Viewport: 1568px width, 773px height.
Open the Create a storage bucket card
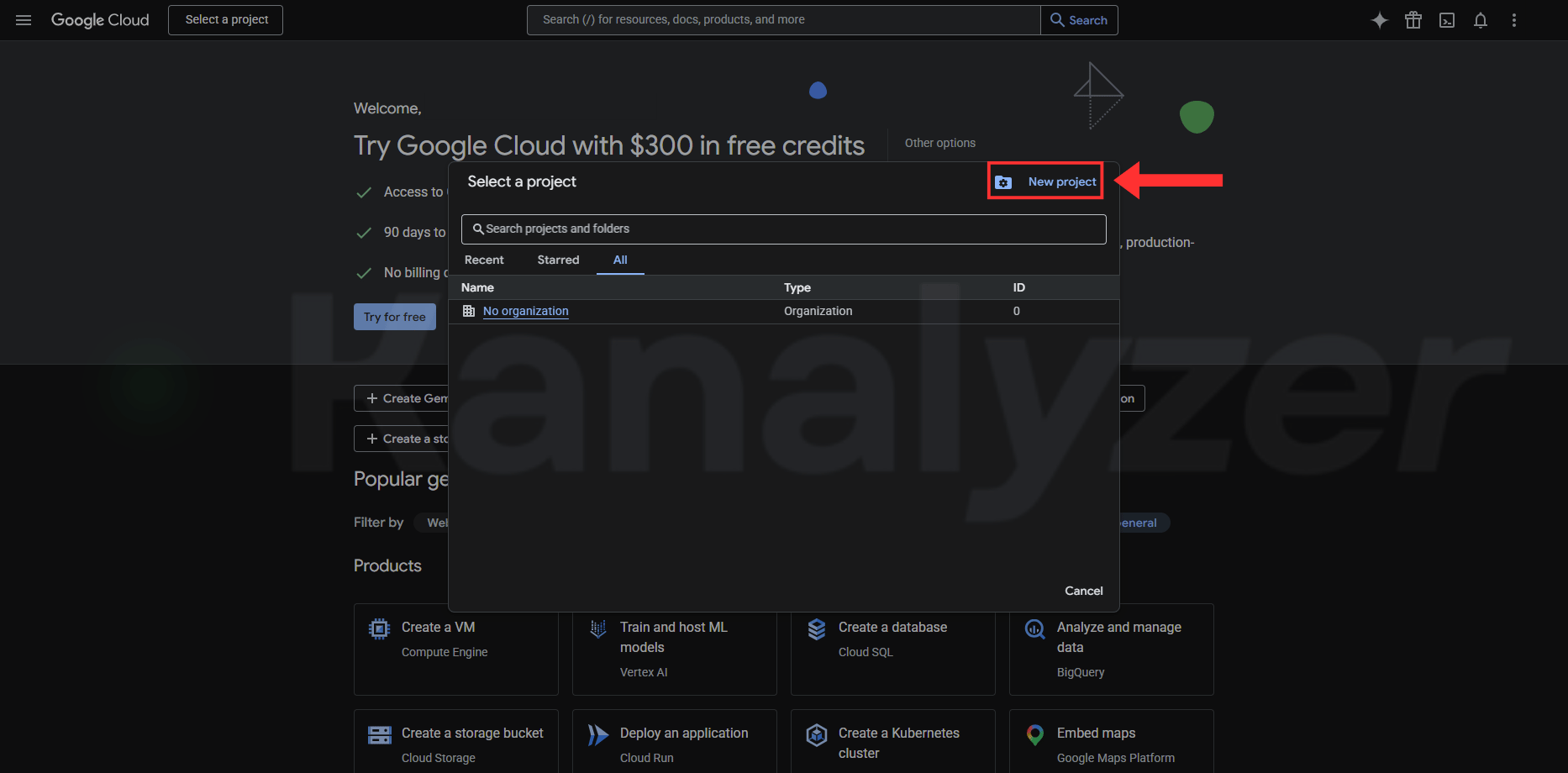point(456,741)
